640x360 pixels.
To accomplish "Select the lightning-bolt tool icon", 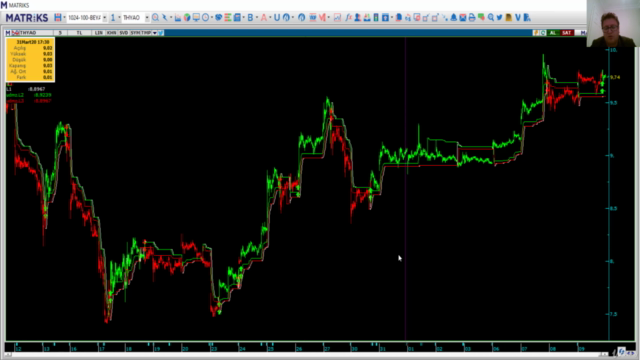I will (x=164, y=18).
